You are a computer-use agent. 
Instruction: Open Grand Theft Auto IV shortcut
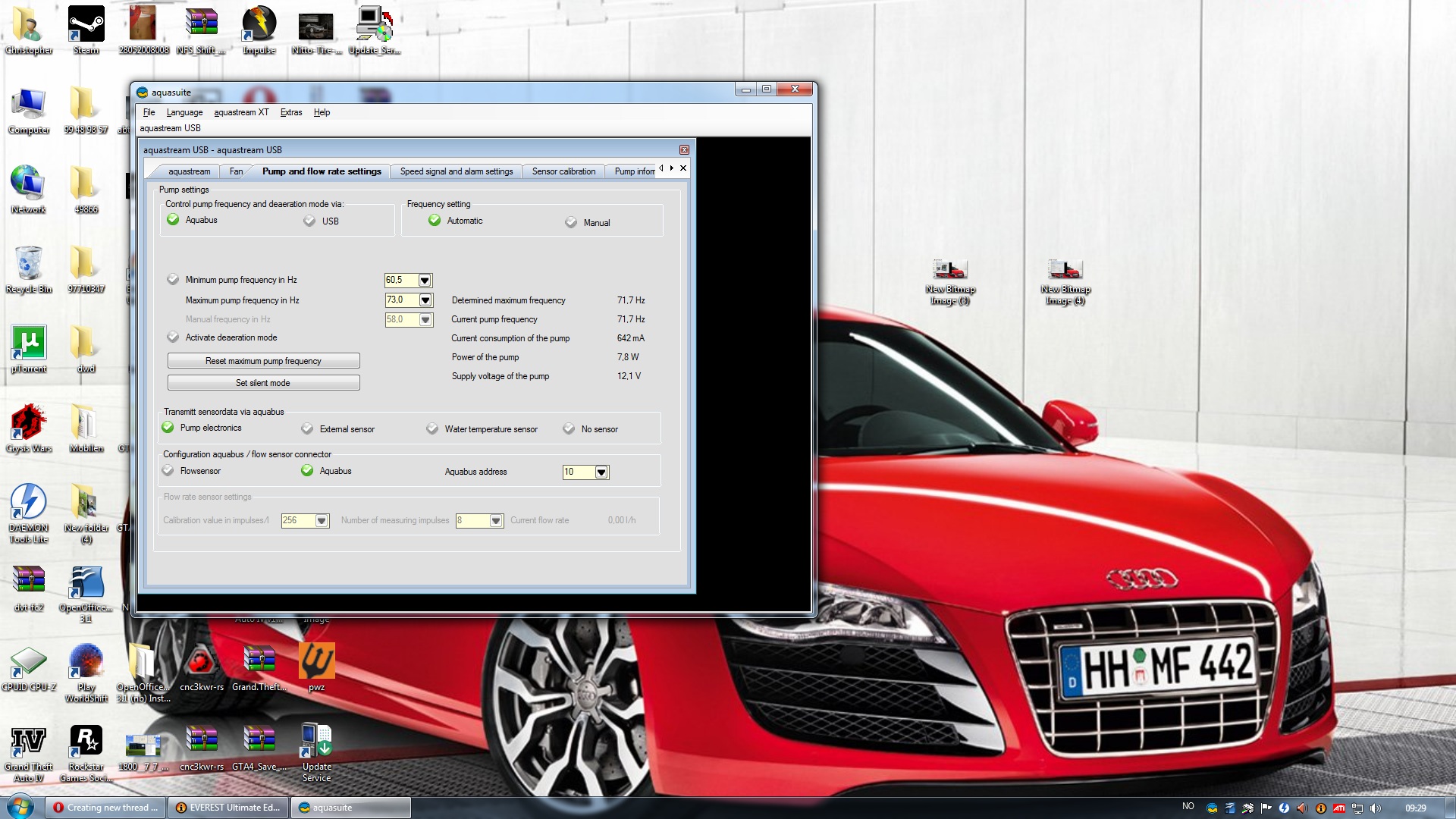click(x=29, y=742)
